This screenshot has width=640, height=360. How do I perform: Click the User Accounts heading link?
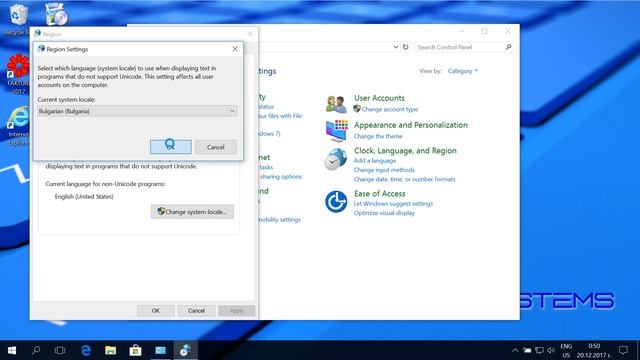coord(379,98)
